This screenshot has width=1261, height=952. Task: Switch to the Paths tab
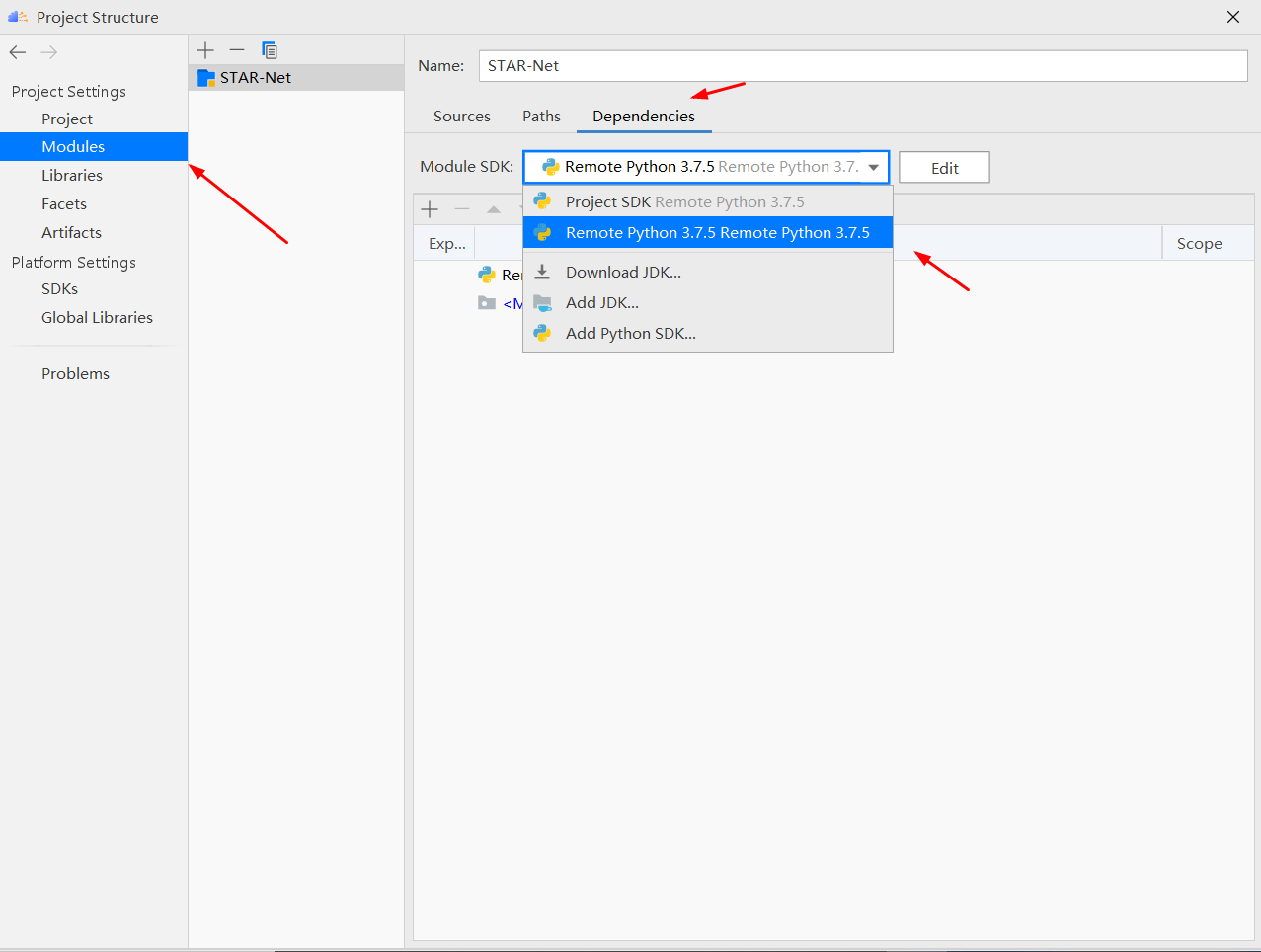[x=541, y=116]
